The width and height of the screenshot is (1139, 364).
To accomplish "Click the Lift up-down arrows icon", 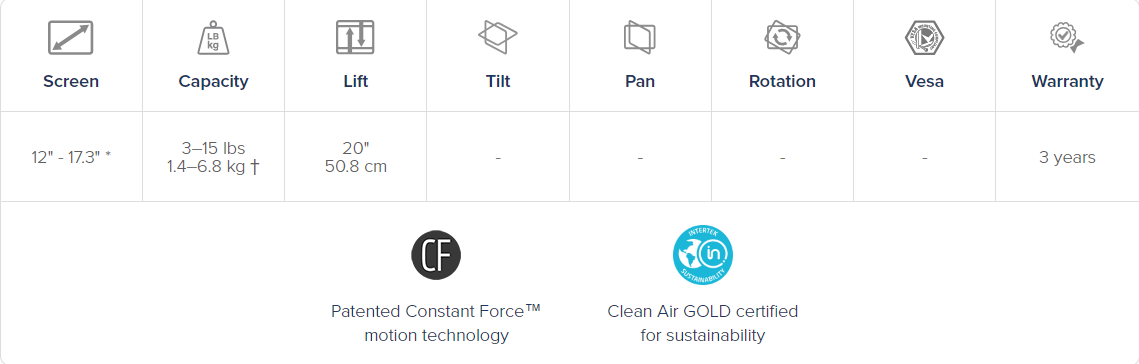I will 355,37.
